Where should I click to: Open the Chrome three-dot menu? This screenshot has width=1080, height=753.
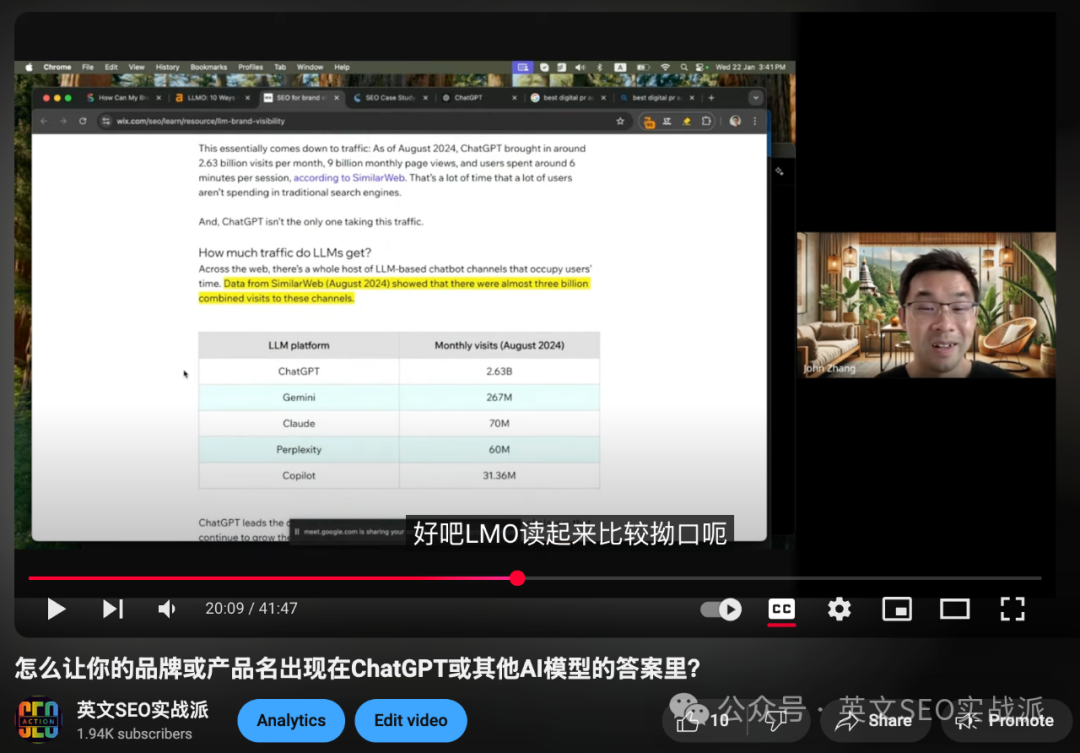[x=755, y=121]
